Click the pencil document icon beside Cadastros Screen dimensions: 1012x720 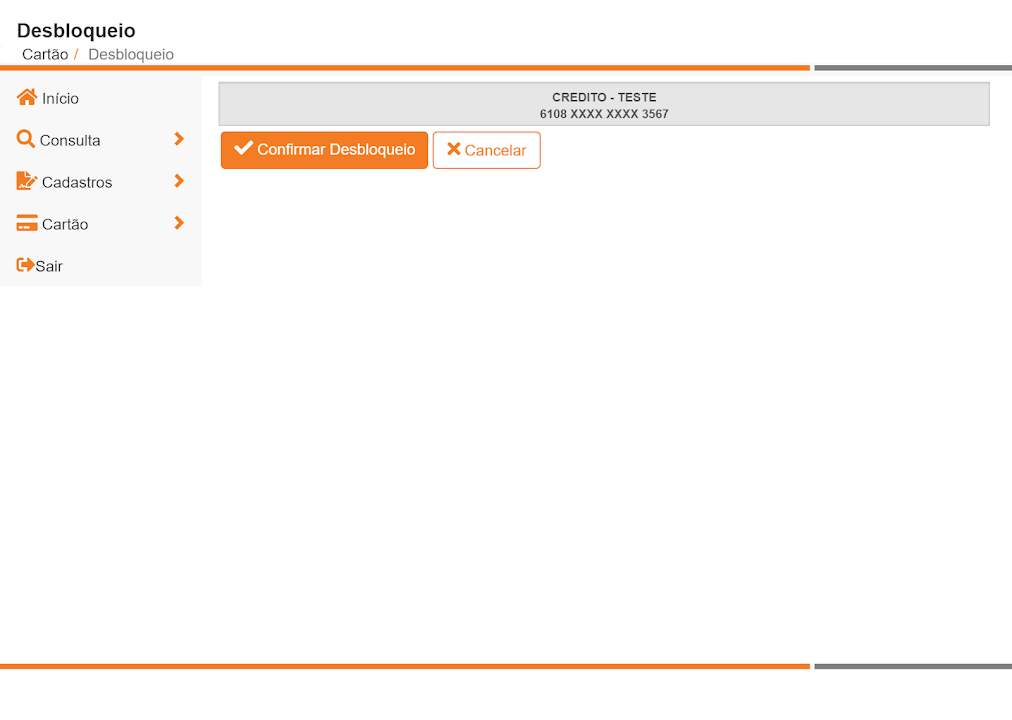27,181
